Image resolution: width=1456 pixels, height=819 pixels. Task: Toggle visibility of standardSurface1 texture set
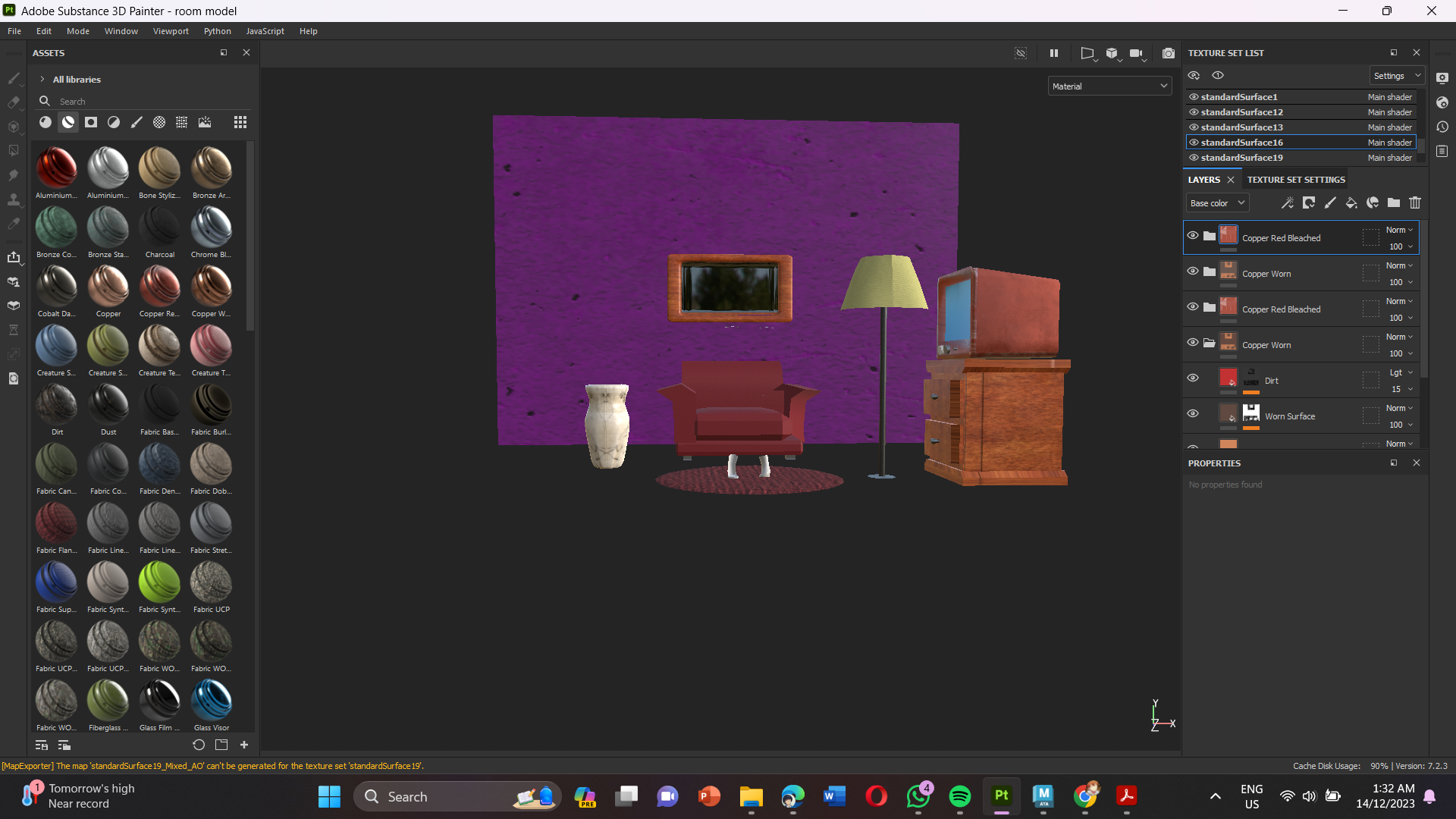tap(1193, 97)
